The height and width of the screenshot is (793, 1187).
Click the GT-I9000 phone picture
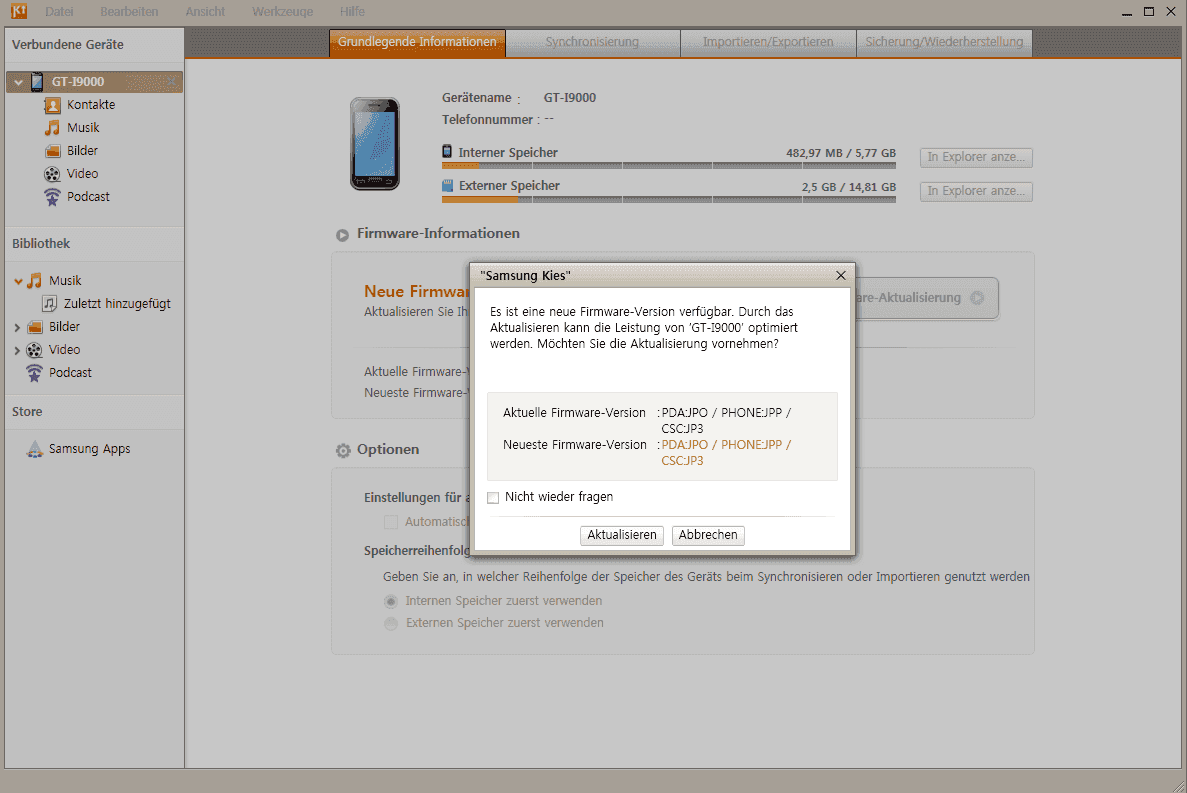point(375,144)
